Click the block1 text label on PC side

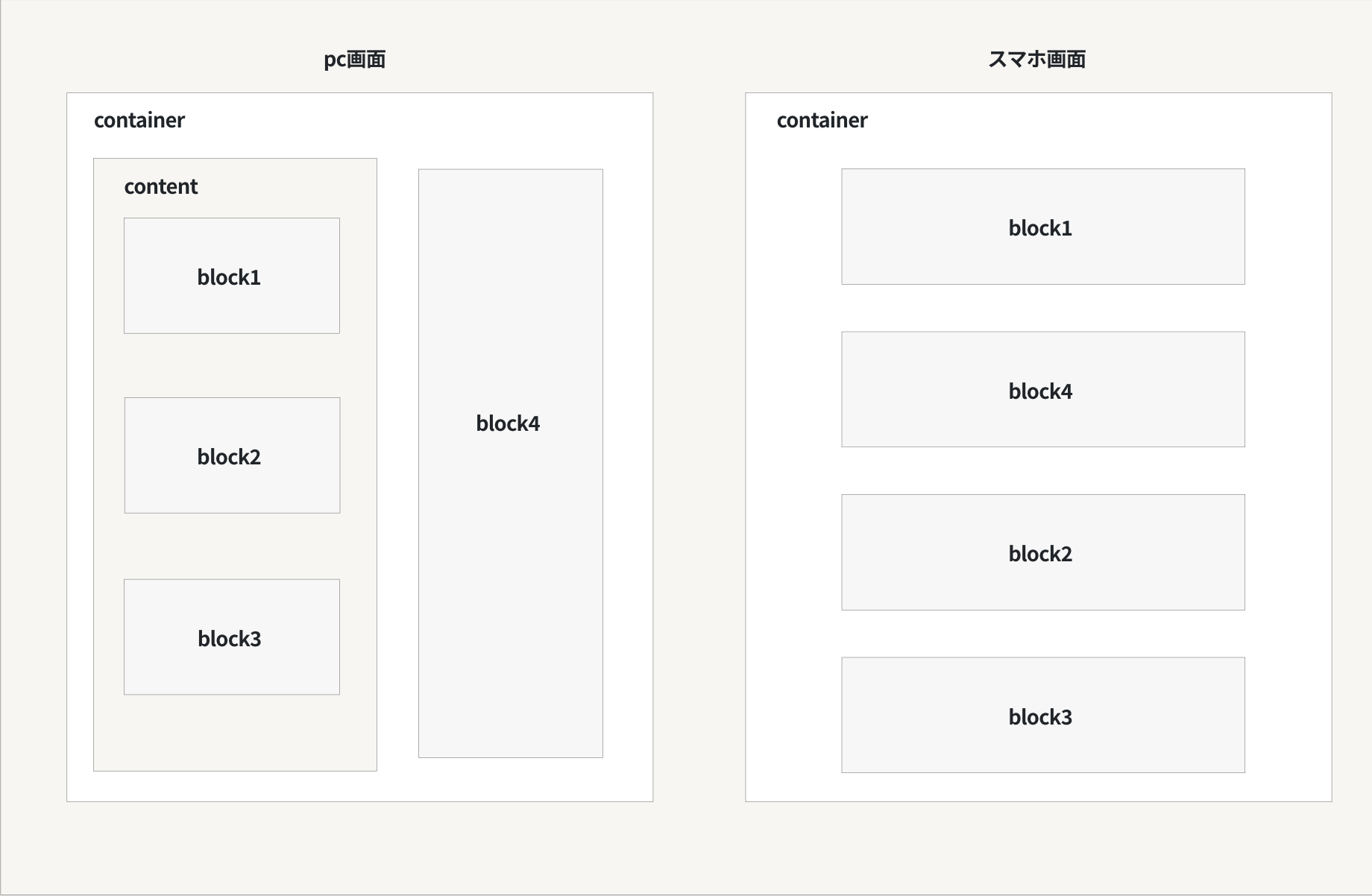pyautogui.click(x=229, y=276)
